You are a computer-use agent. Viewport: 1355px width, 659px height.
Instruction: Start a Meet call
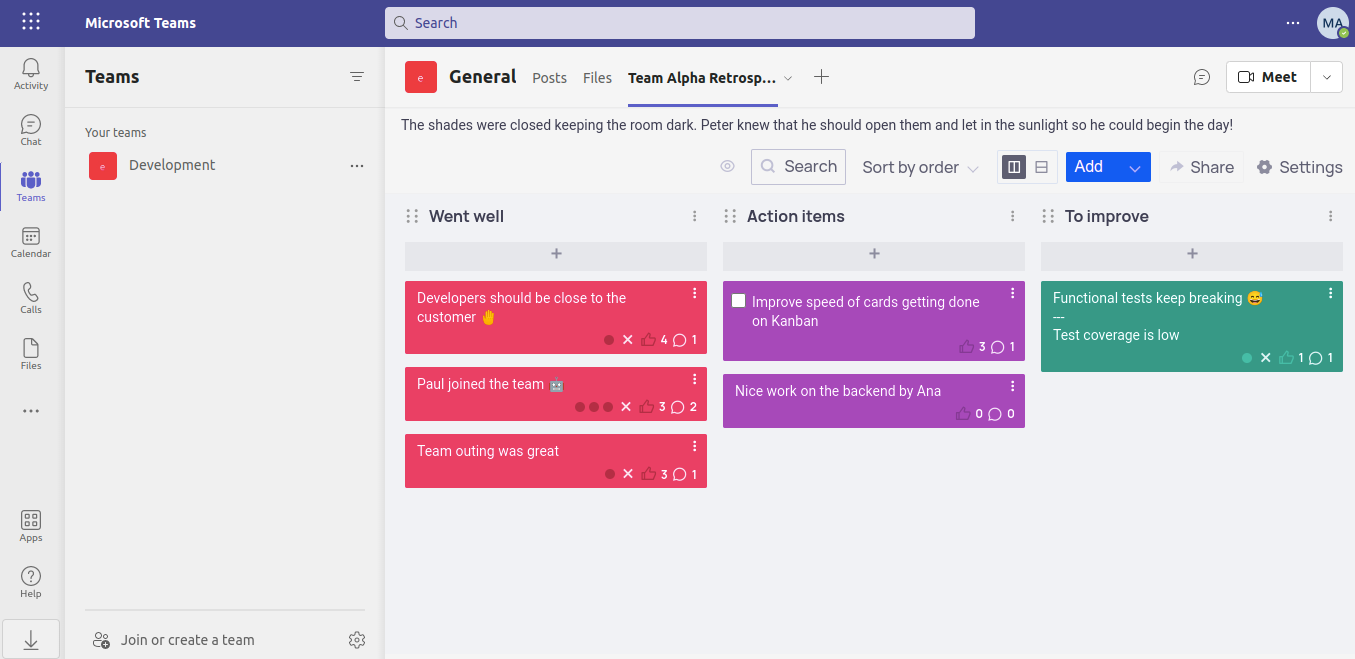coord(1267,76)
